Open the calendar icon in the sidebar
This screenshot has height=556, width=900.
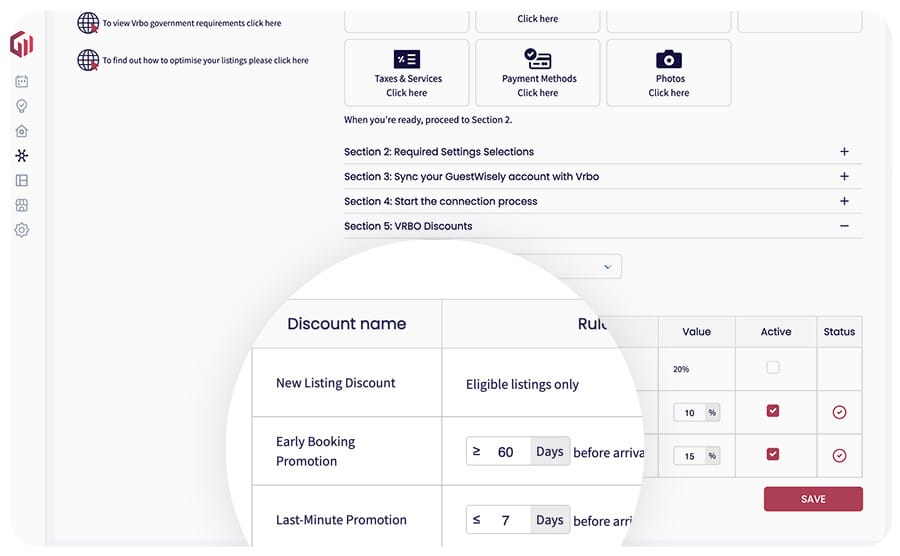pyautogui.click(x=22, y=81)
